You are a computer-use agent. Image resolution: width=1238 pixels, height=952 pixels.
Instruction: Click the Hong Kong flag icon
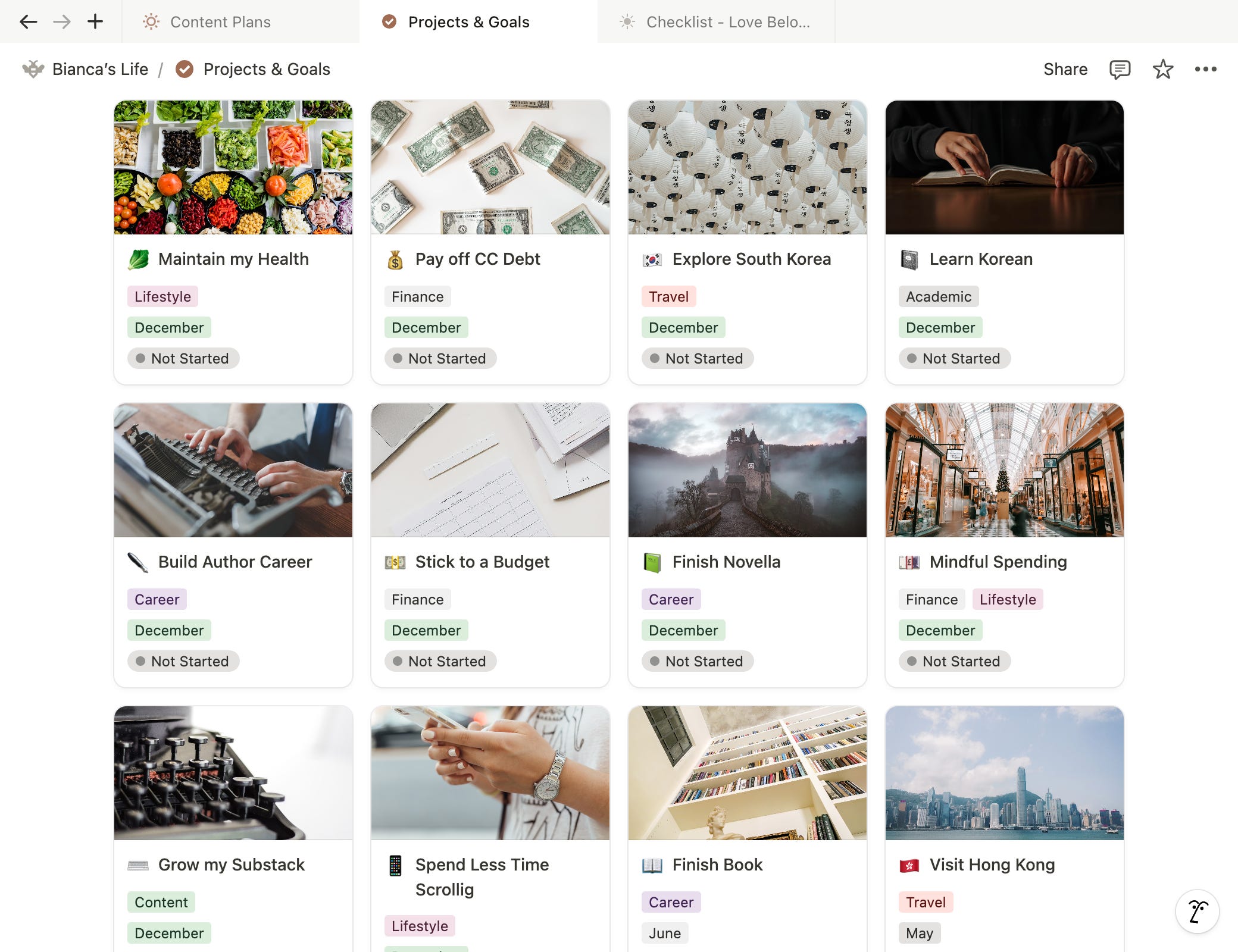[x=909, y=866]
